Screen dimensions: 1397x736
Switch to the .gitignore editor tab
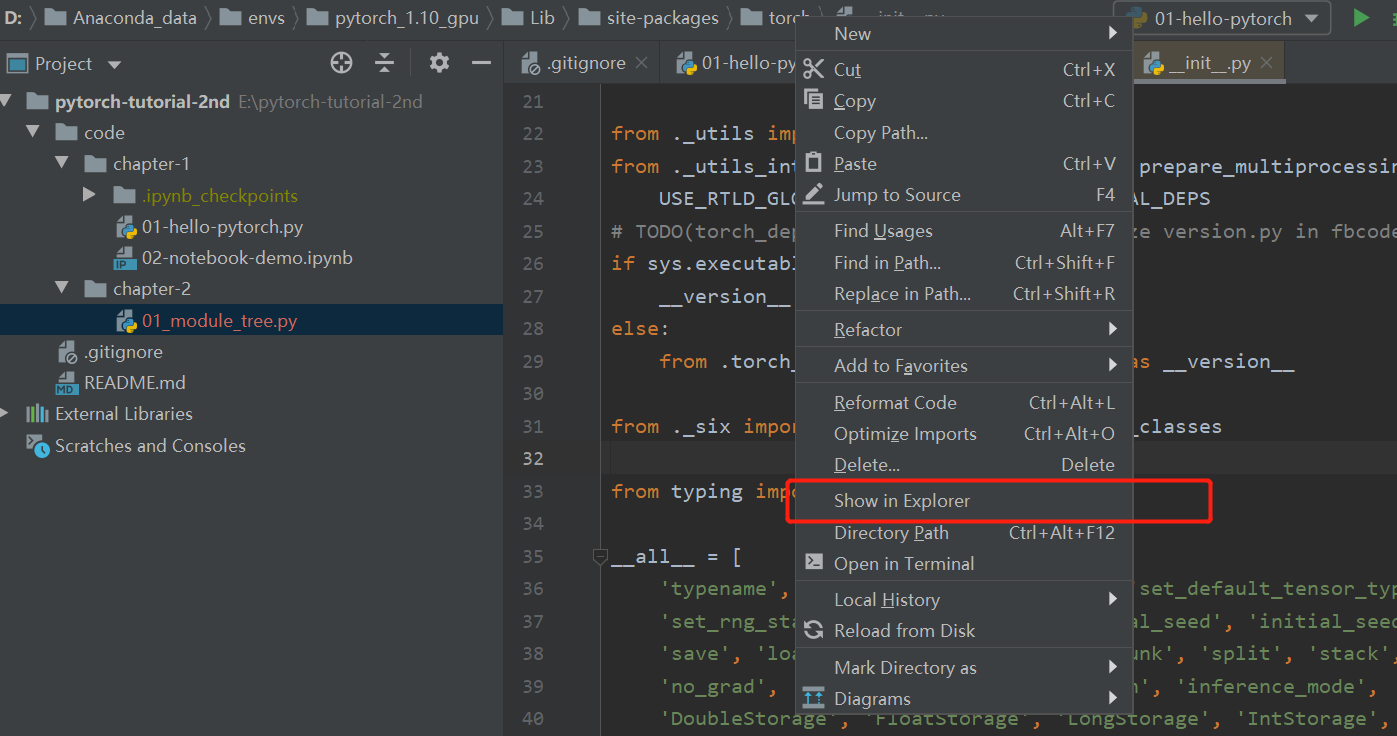pos(585,63)
